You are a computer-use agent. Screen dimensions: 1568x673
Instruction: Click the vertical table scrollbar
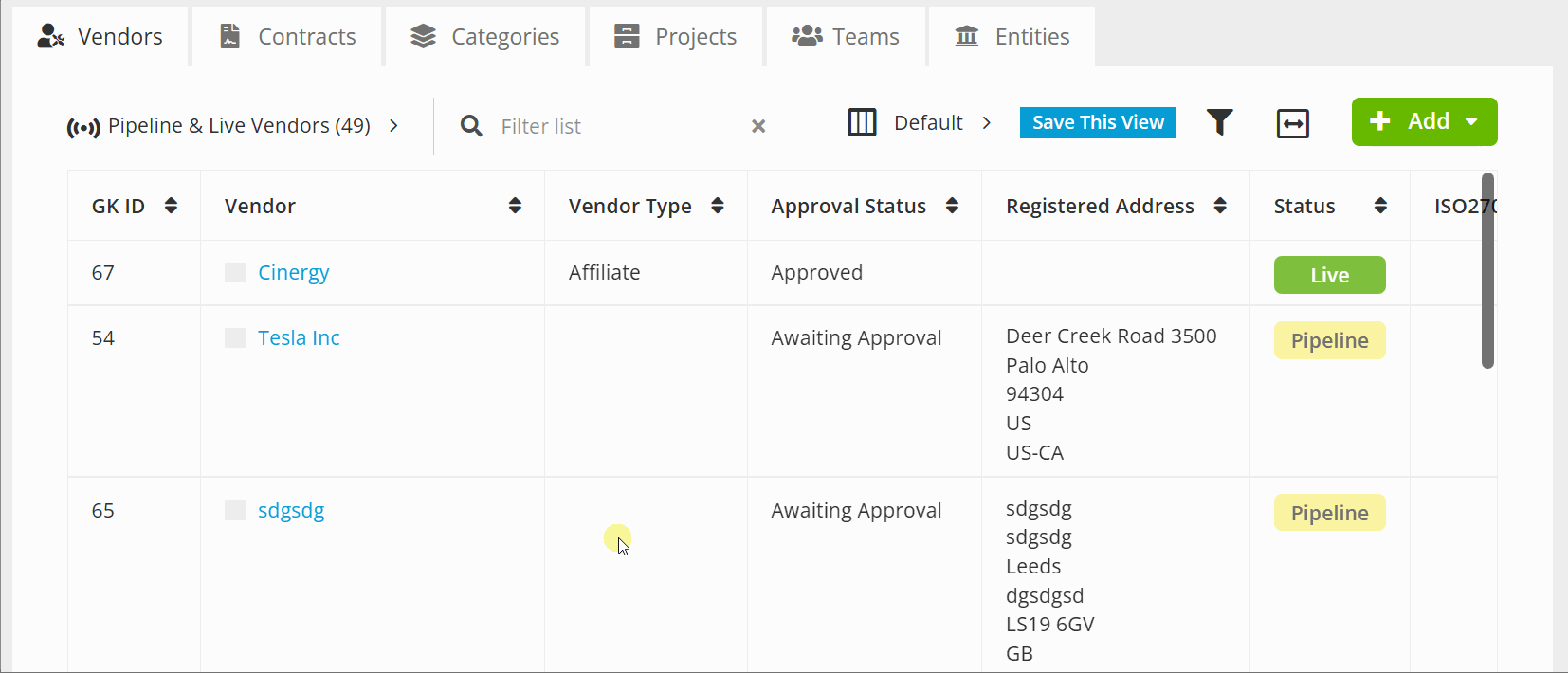1487,270
